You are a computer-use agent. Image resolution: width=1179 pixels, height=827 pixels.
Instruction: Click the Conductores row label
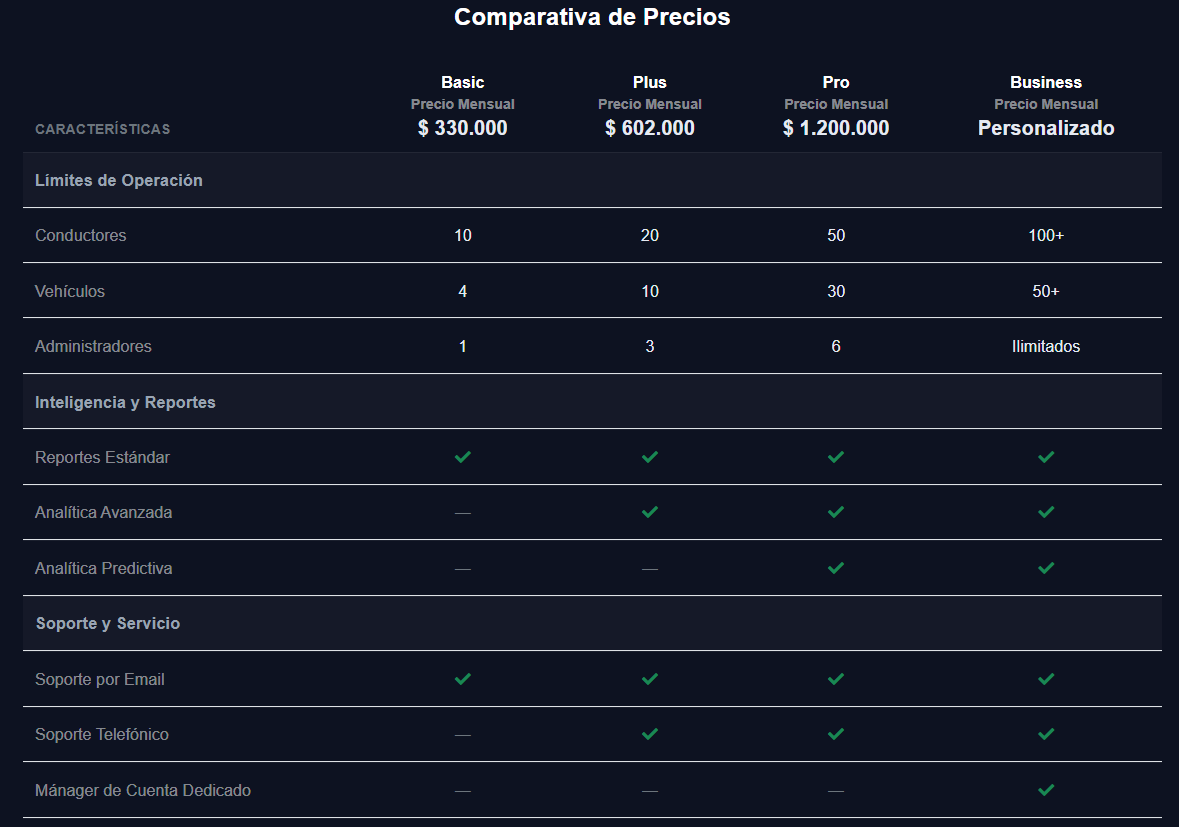81,236
